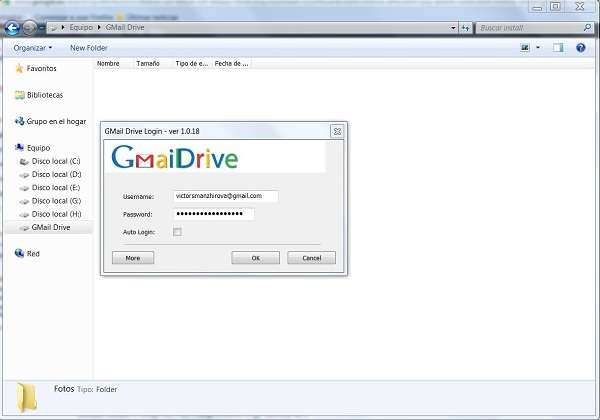This screenshot has width=600, height=420.
Task: Click the address bar refresh icon
Action: [x=465, y=28]
